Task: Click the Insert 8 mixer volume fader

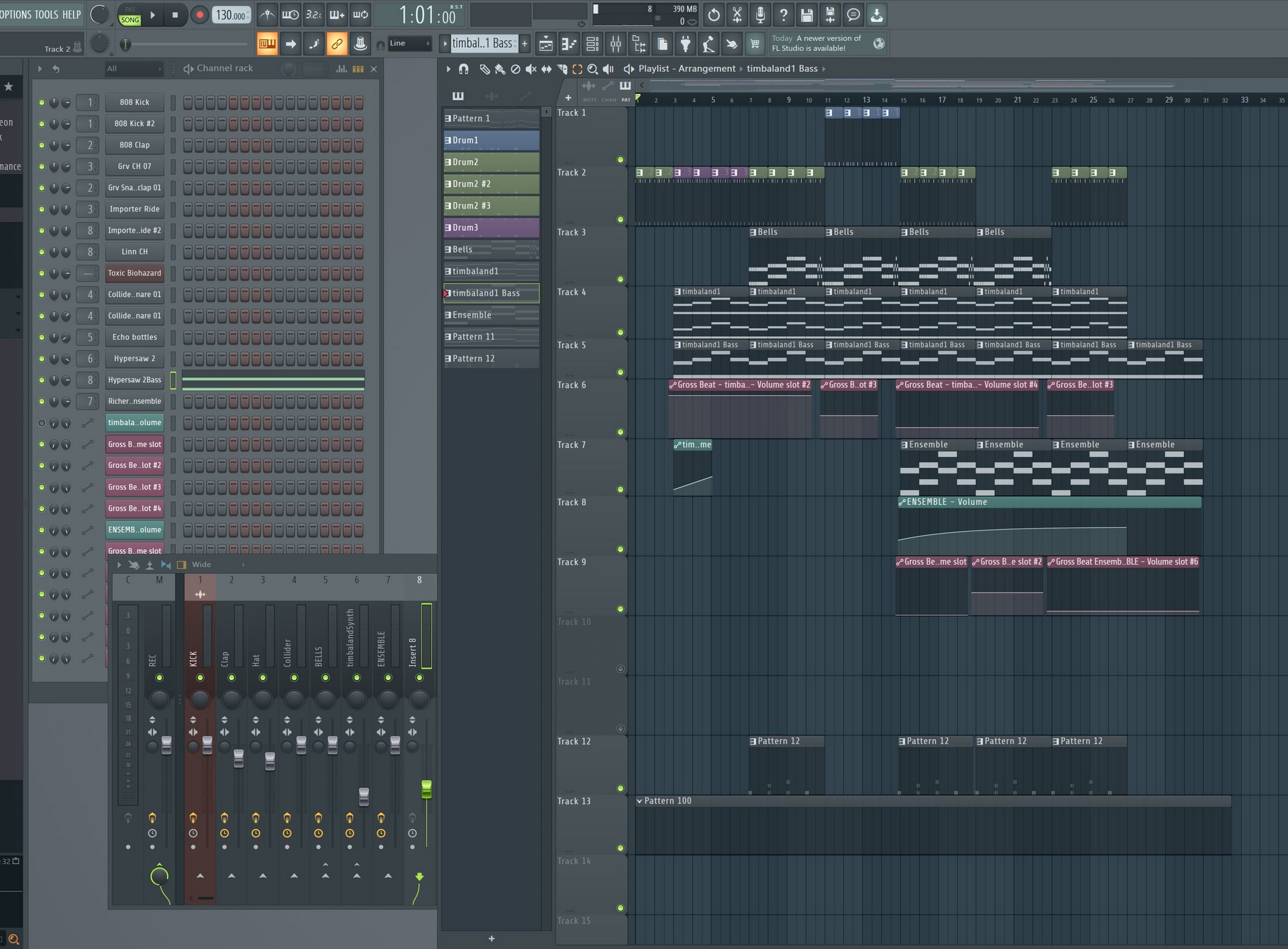Action: pyautogui.click(x=426, y=789)
